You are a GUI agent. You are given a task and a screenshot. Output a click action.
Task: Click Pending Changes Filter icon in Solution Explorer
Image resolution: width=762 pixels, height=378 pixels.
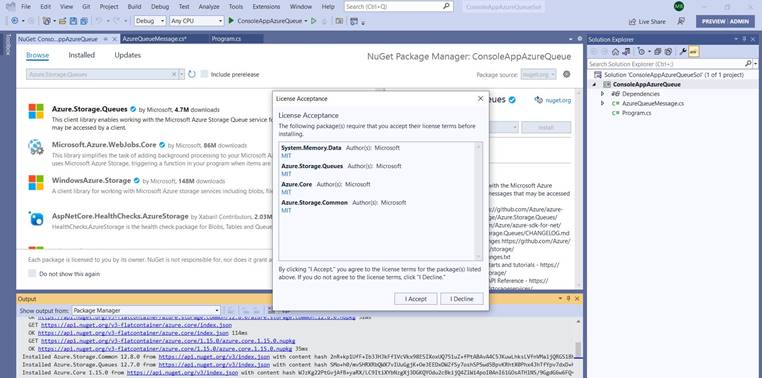pyautogui.click(x=642, y=52)
